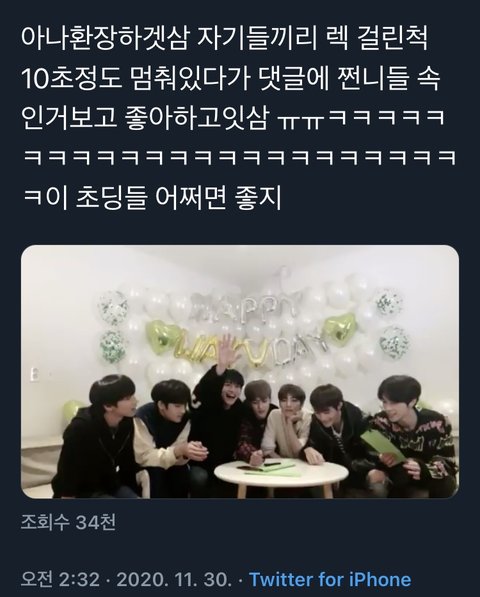Open the Twitter for iPhone source link

pyautogui.click(x=330, y=580)
